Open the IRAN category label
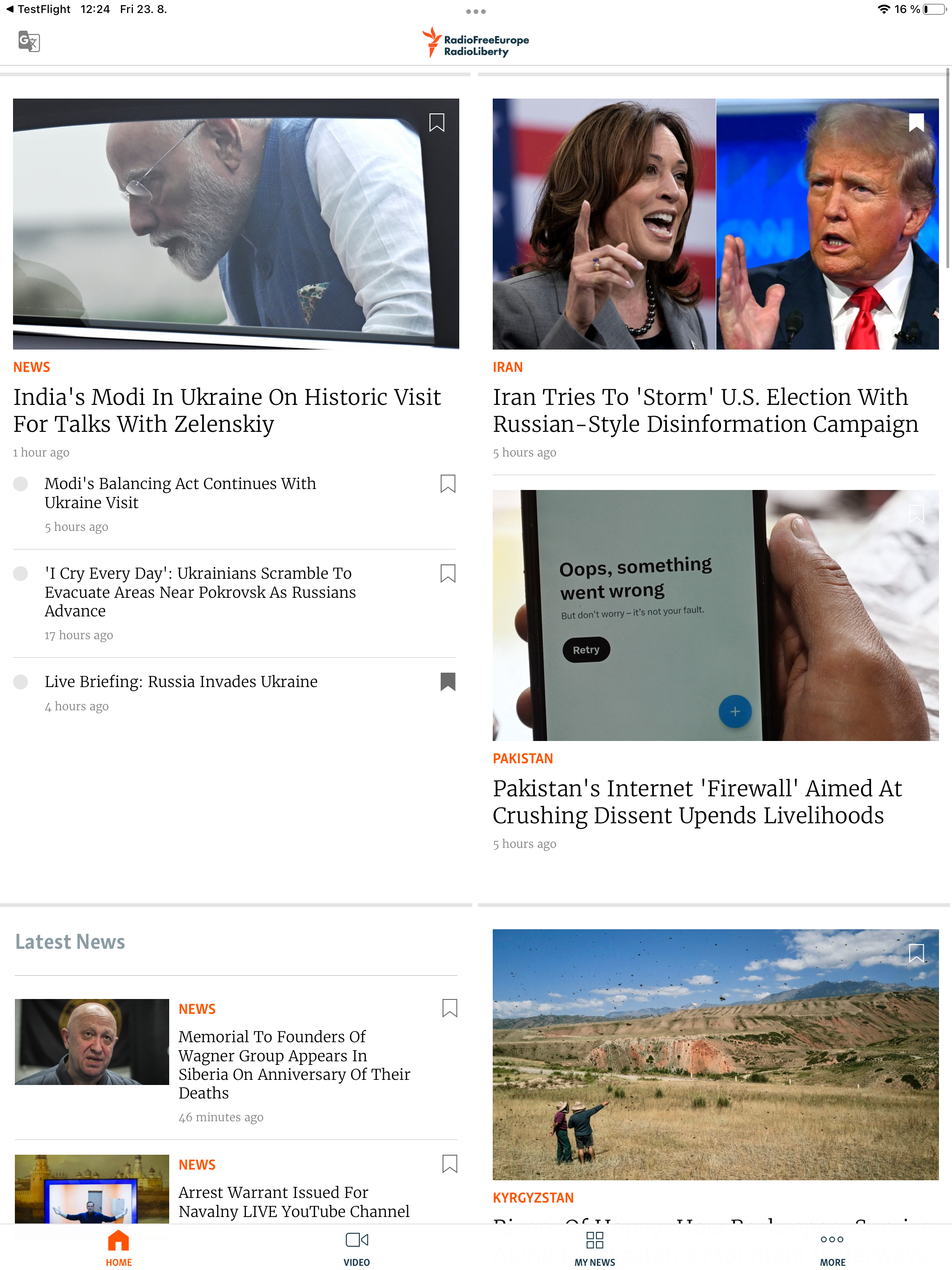Image resolution: width=952 pixels, height=1270 pixels. [x=508, y=367]
